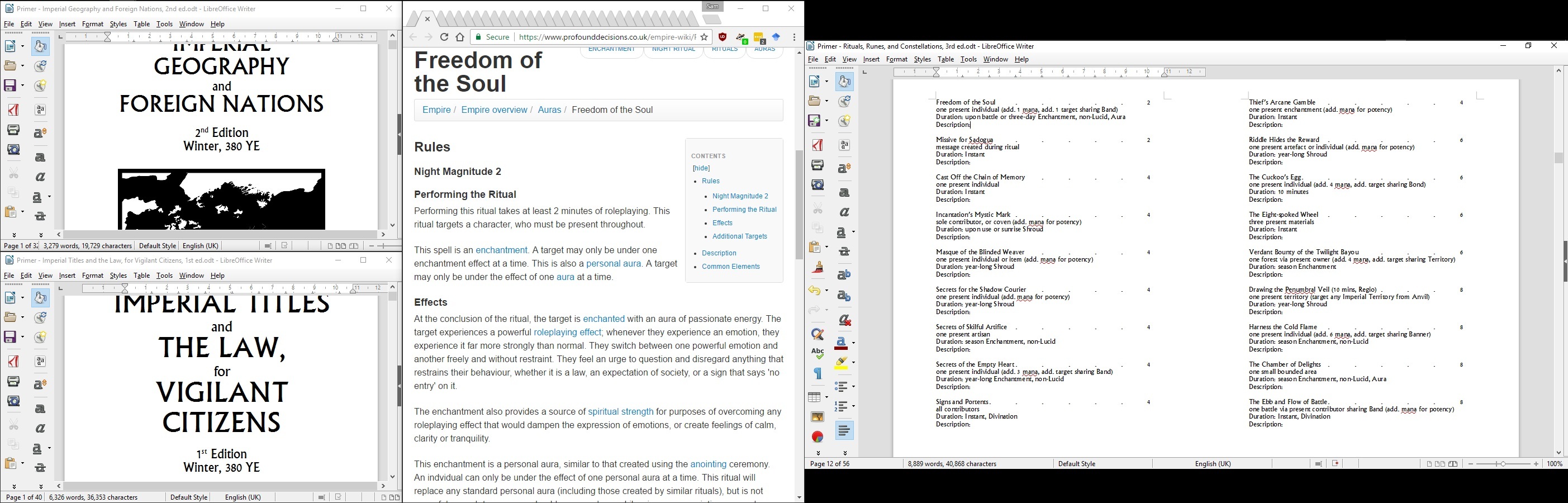Image resolution: width=1568 pixels, height=503 pixels.
Task: Open the Styles menu in Rituals window
Action: pos(922,60)
